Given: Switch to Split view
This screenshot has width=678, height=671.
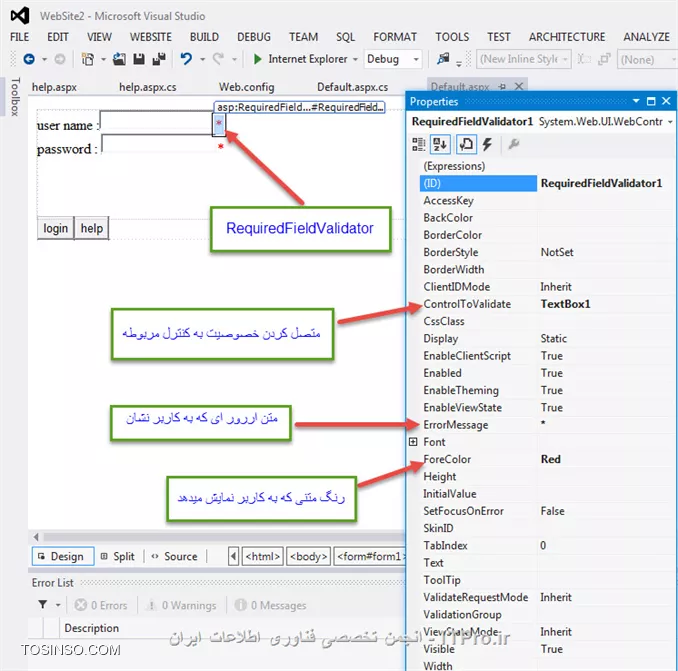Looking at the screenshot, I should tap(118, 556).
